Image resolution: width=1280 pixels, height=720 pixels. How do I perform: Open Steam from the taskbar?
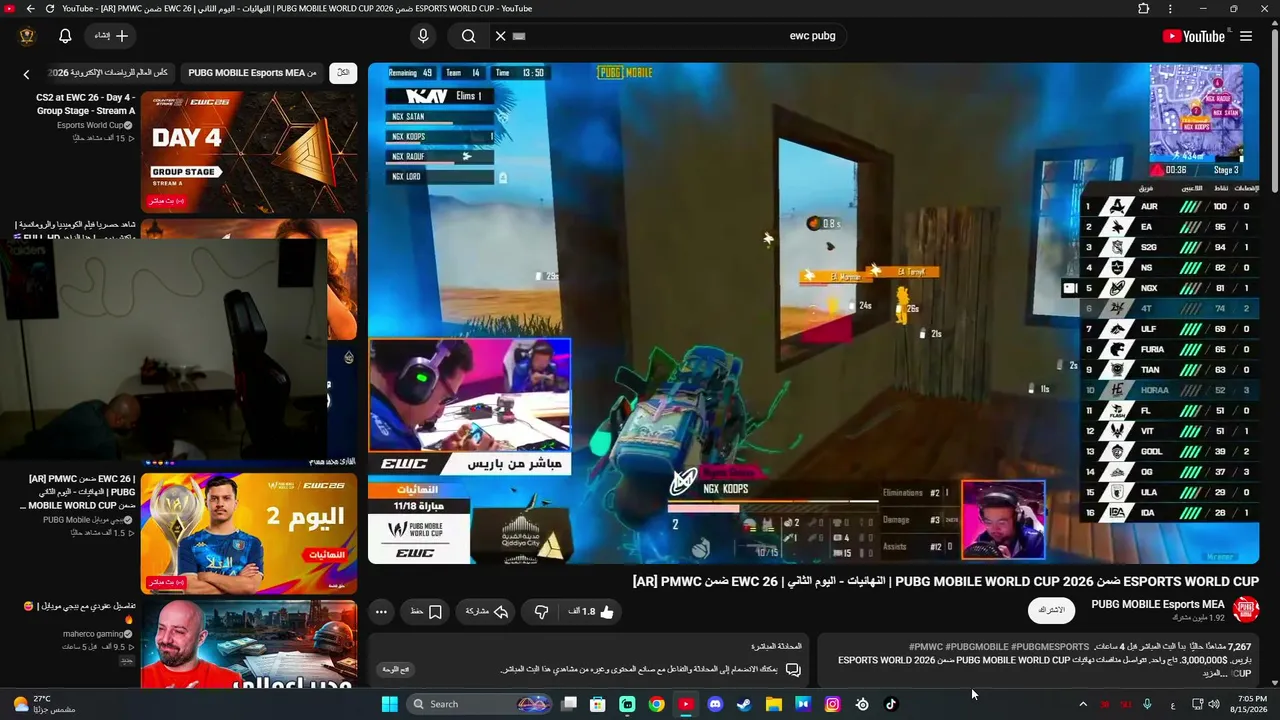click(x=744, y=704)
